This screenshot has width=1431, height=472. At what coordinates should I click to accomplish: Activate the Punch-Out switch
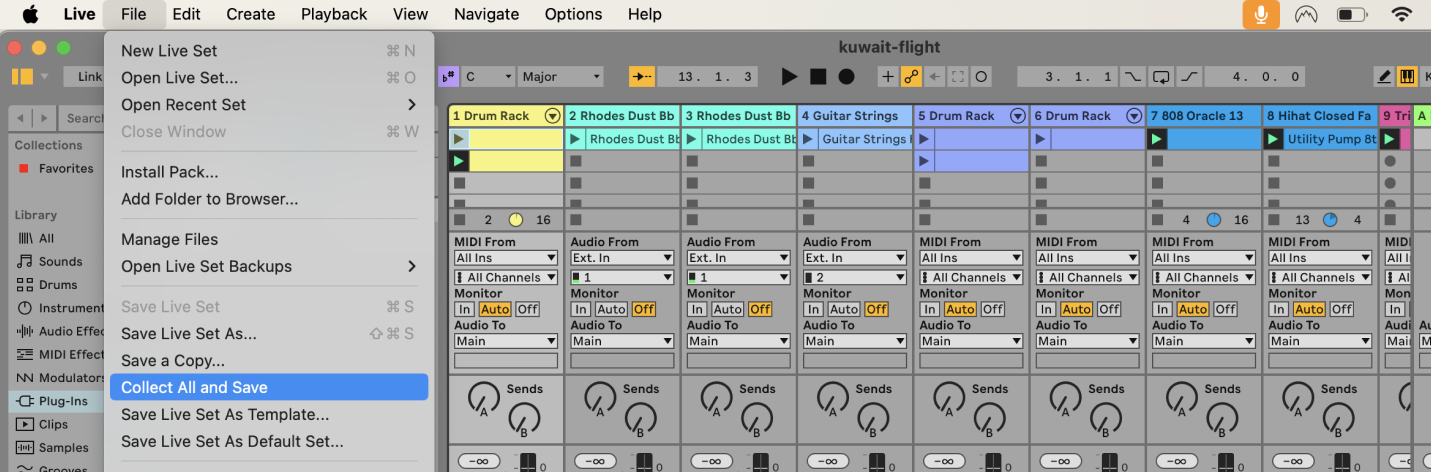coord(1189,76)
